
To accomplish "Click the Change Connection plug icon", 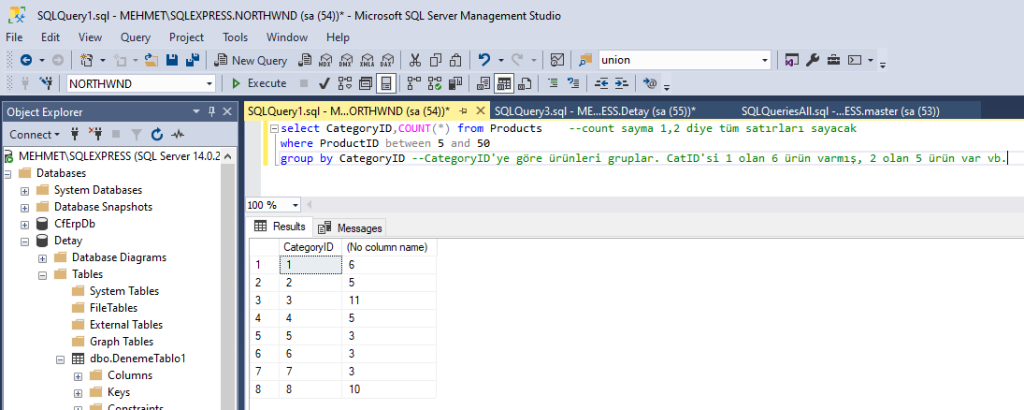I will tap(46, 83).
